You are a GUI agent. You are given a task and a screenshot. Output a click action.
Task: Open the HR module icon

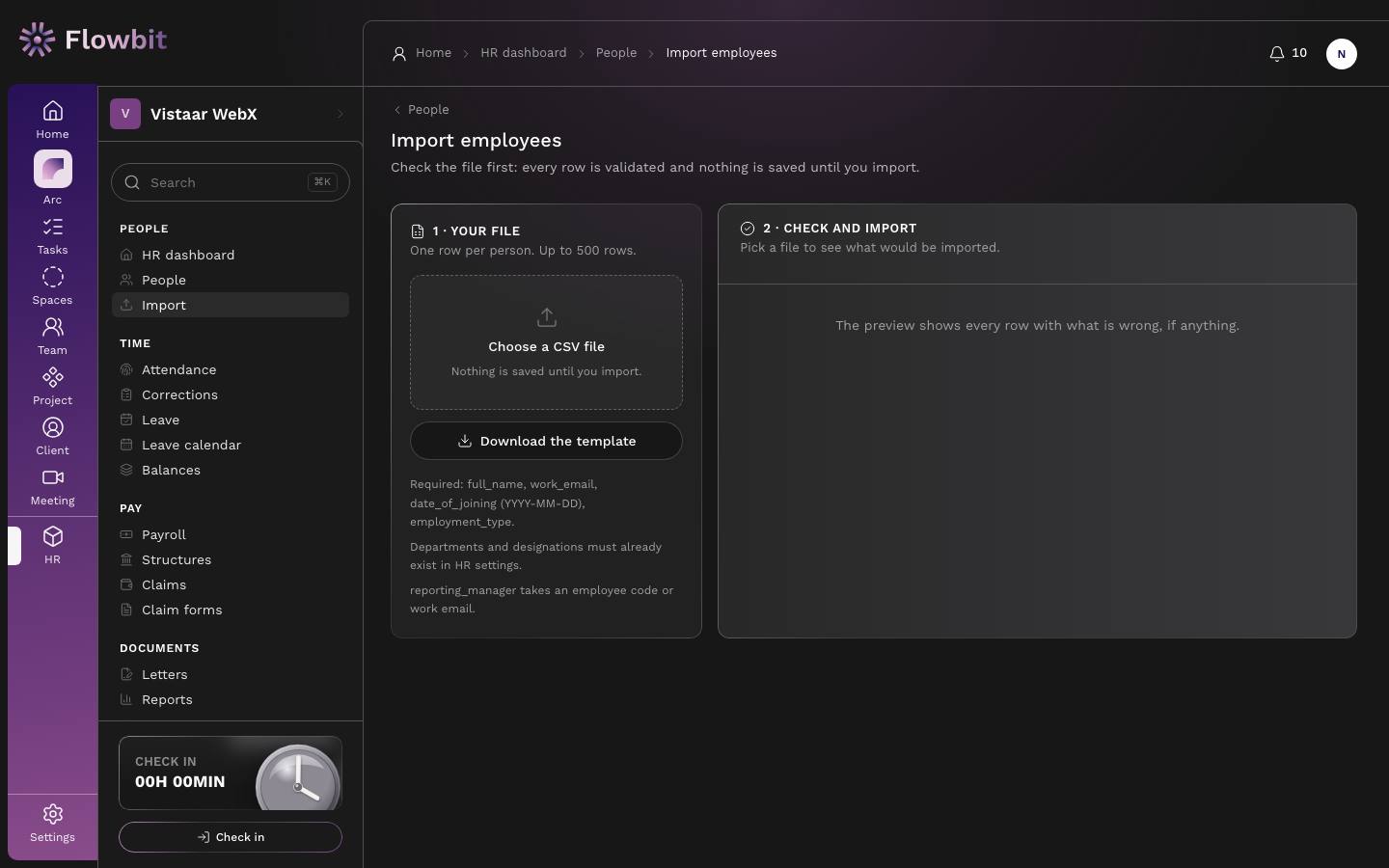click(52, 545)
